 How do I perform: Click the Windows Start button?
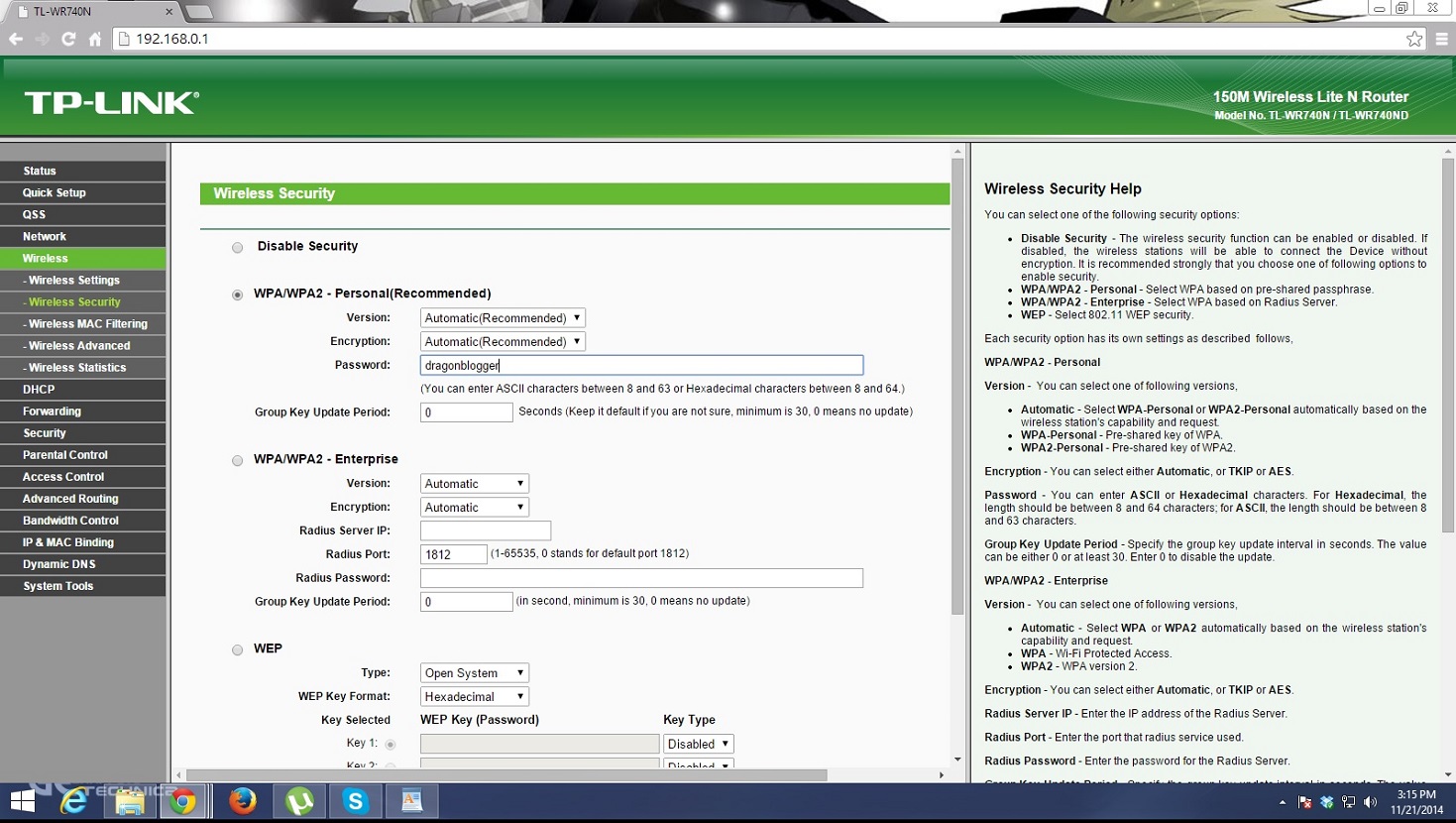tap(22, 801)
